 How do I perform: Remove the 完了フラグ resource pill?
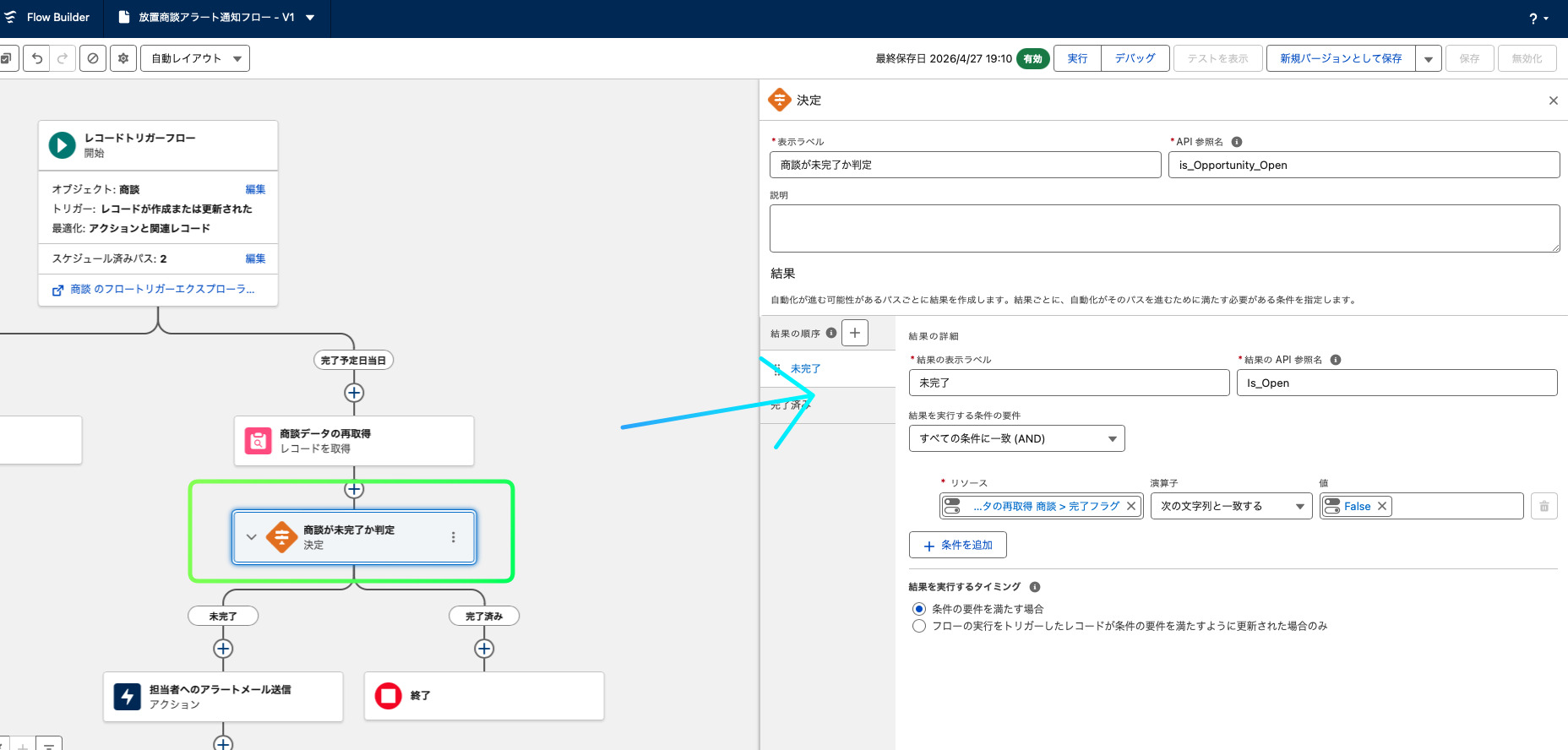coord(1131,506)
